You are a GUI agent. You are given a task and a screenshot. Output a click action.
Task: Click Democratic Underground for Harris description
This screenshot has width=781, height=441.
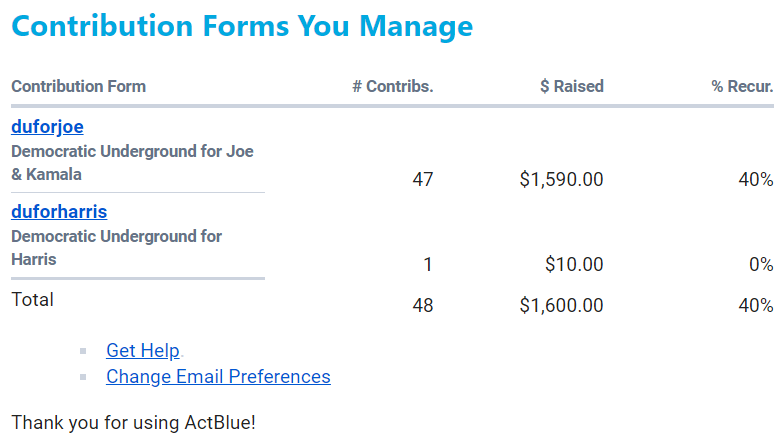tap(116, 248)
